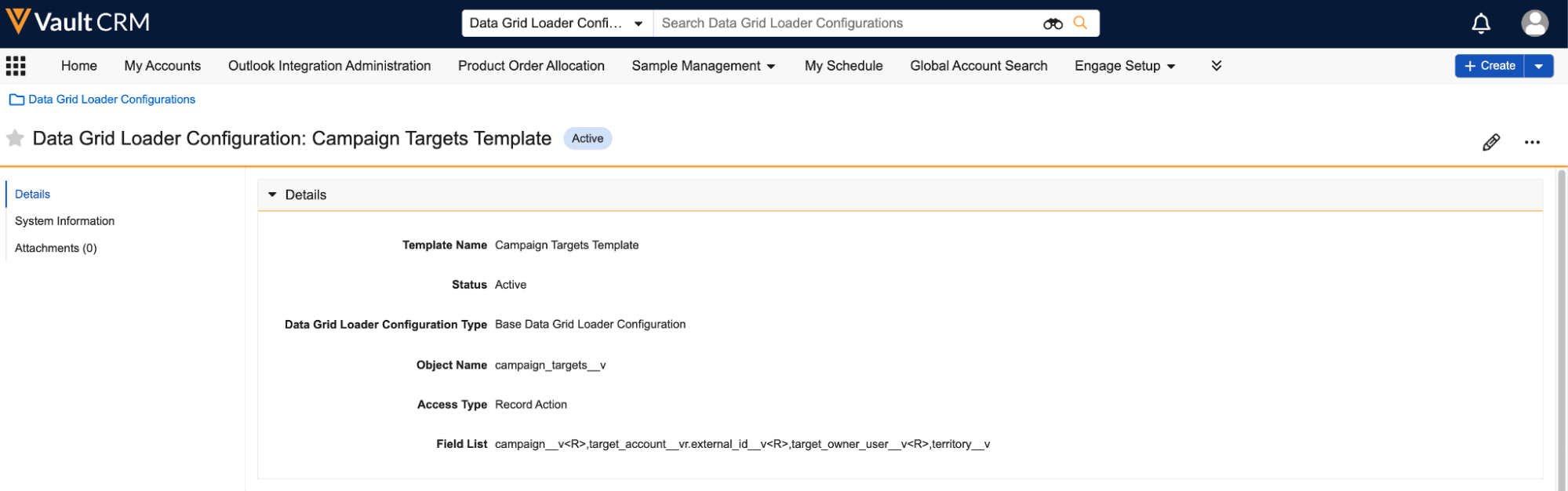Screen dimensions: 1568x491
Task: Collapse the Details section
Action: click(x=273, y=195)
